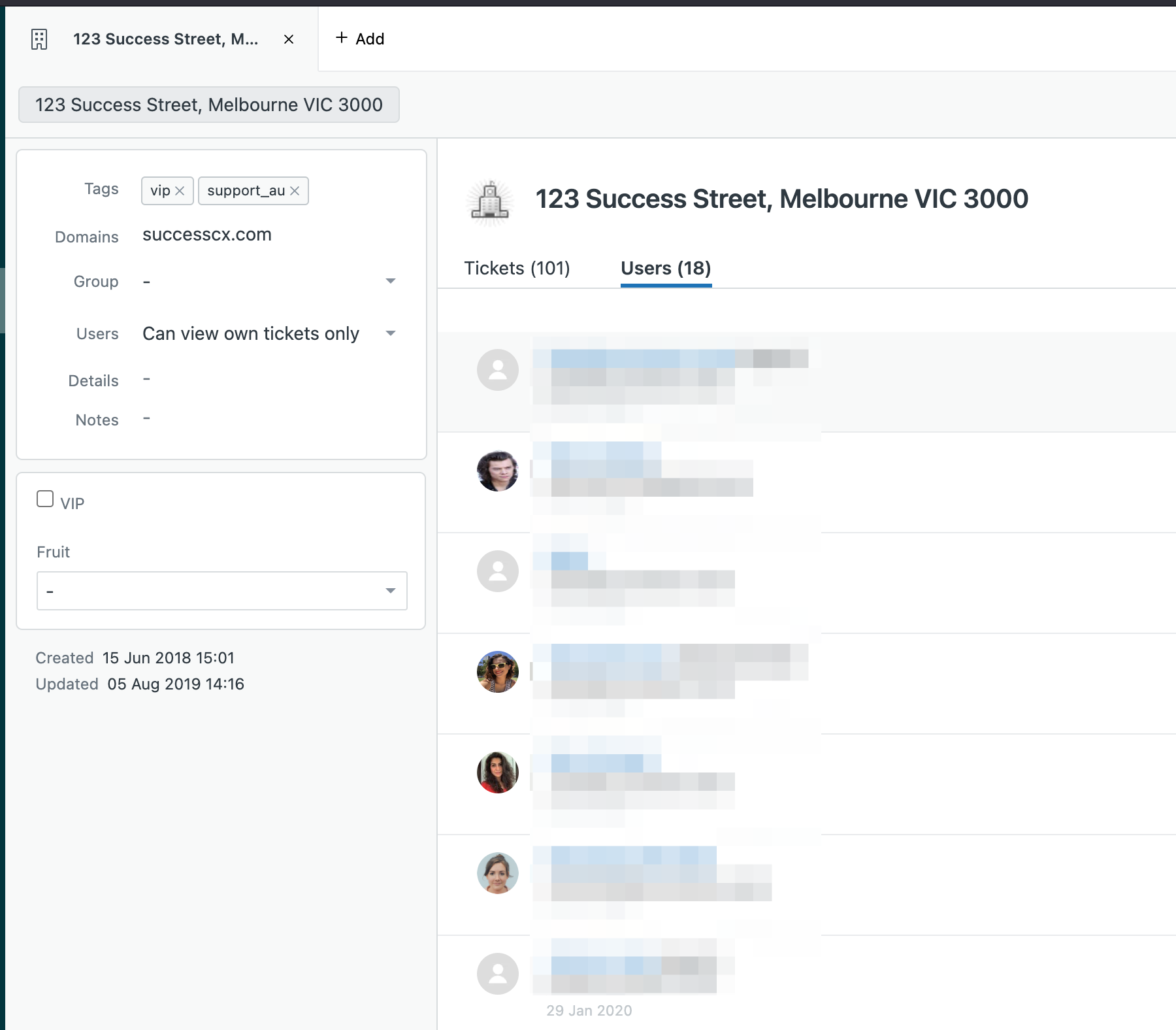Screen dimensions: 1176x1030
Task: Click the first user's default avatar
Action: (497, 370)
